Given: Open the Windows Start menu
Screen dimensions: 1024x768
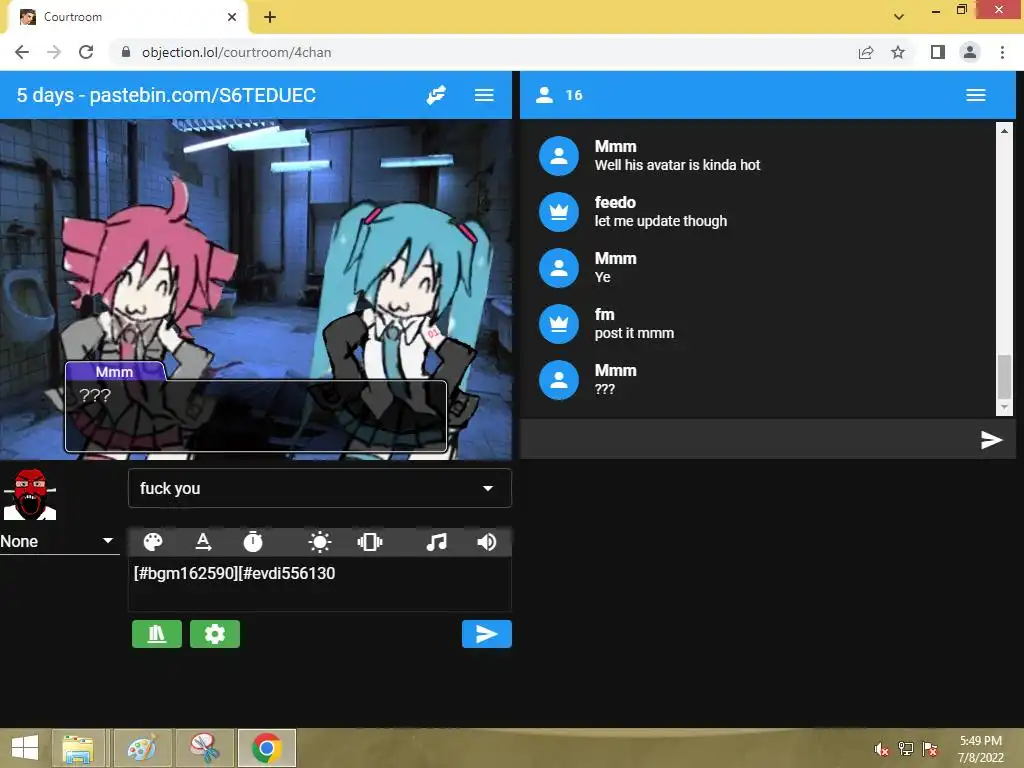Looking at the screenshot, I should tap(25, 748).
